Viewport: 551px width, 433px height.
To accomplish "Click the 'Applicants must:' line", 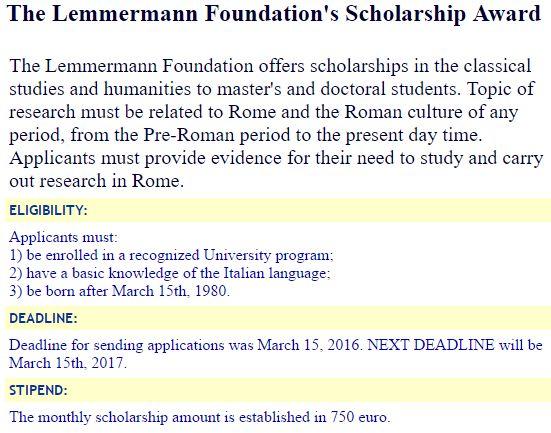I will pyautogui.click(x=64, y=237).
